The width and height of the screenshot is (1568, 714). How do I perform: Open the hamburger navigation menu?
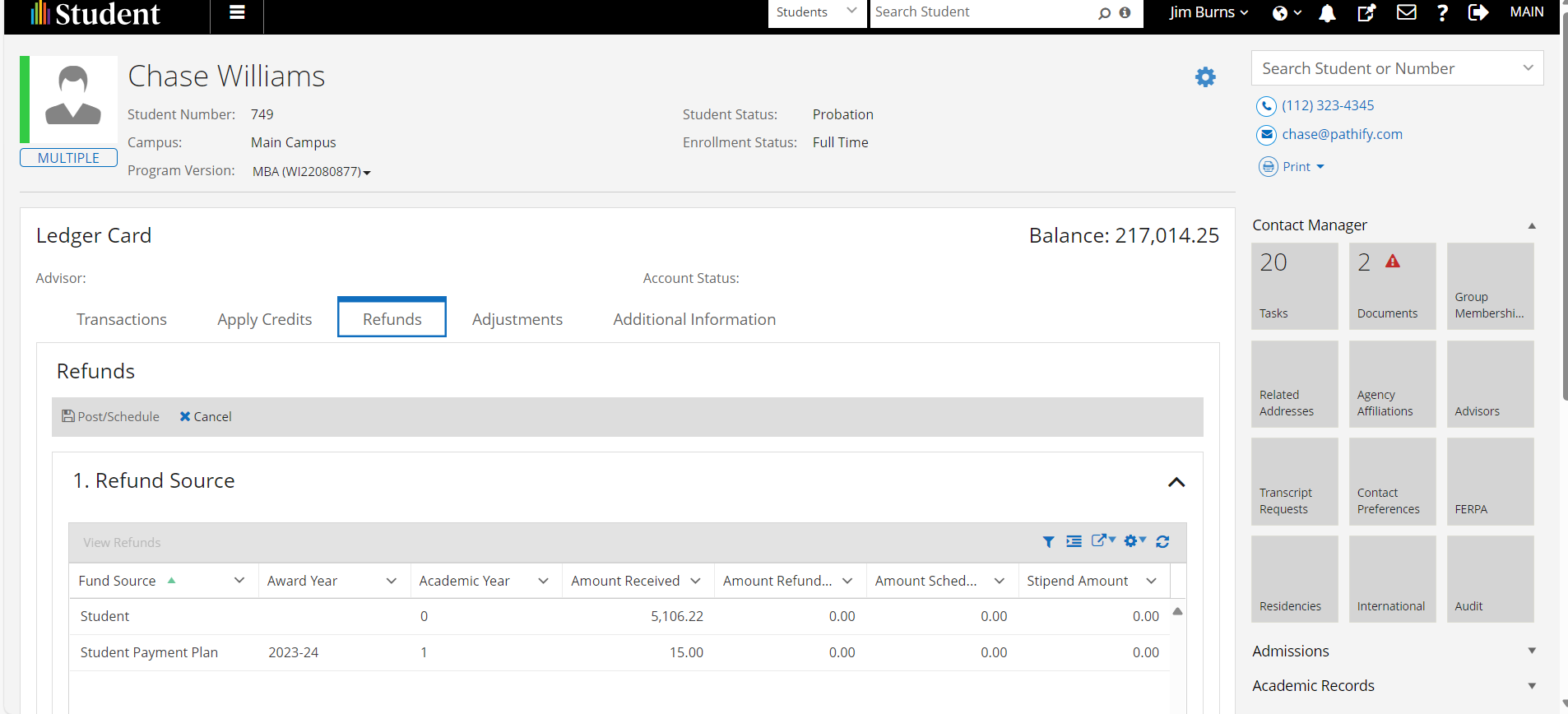click(237, 12)
